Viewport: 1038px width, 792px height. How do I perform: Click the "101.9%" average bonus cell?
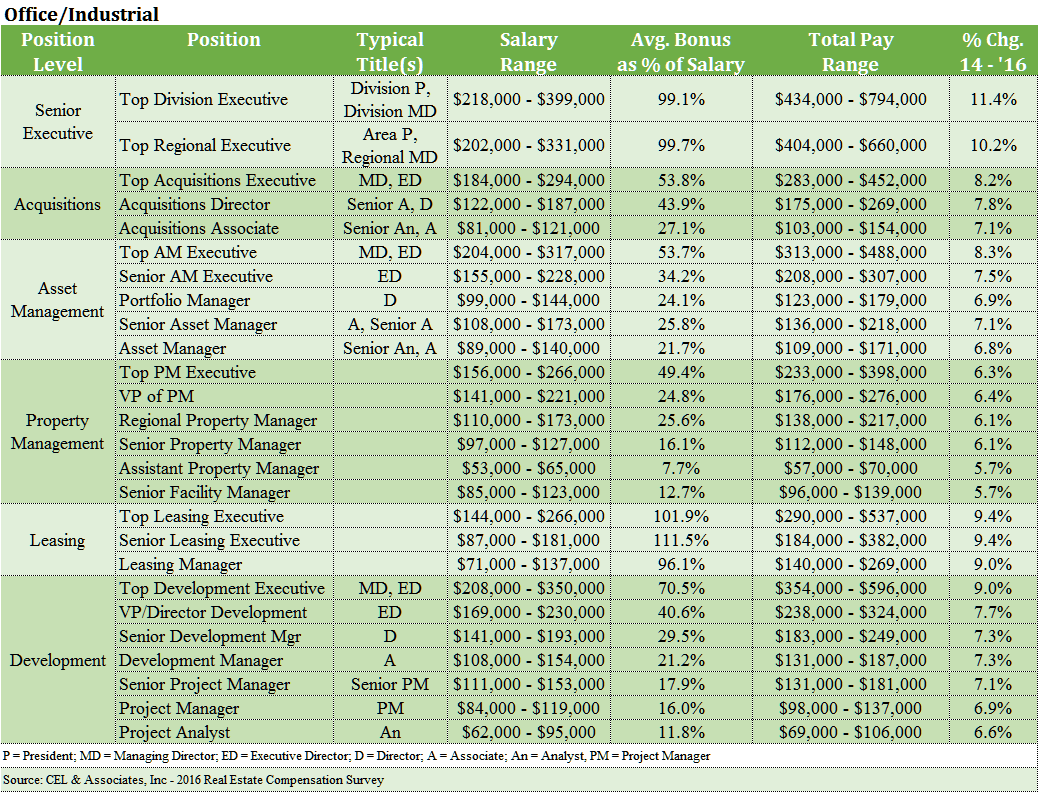[681, 516]
